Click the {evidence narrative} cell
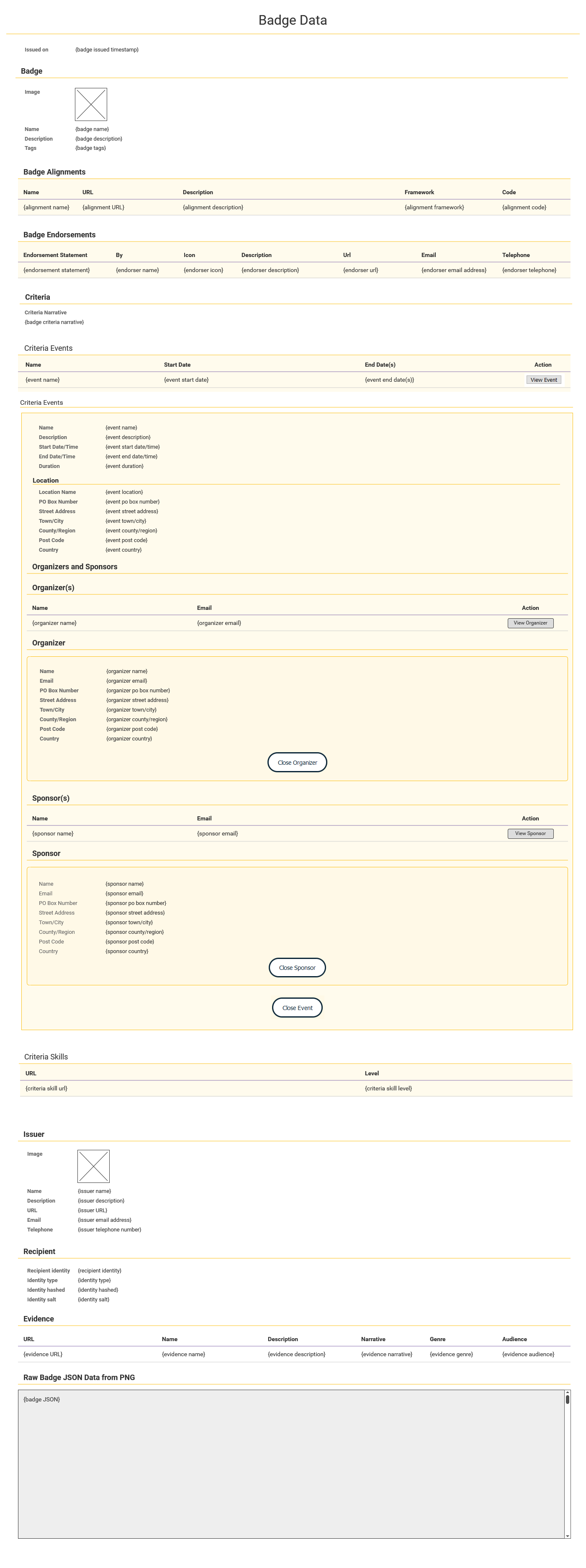This screenshot has width=586, height=1568. pyautogui.click(x=386, y=1355)
